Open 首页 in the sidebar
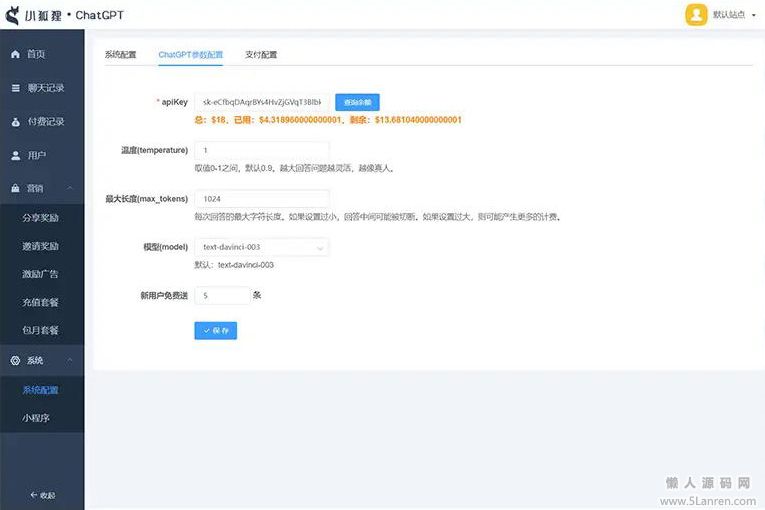This screenshot has height=510, width=765. click(x=42, y=54)
